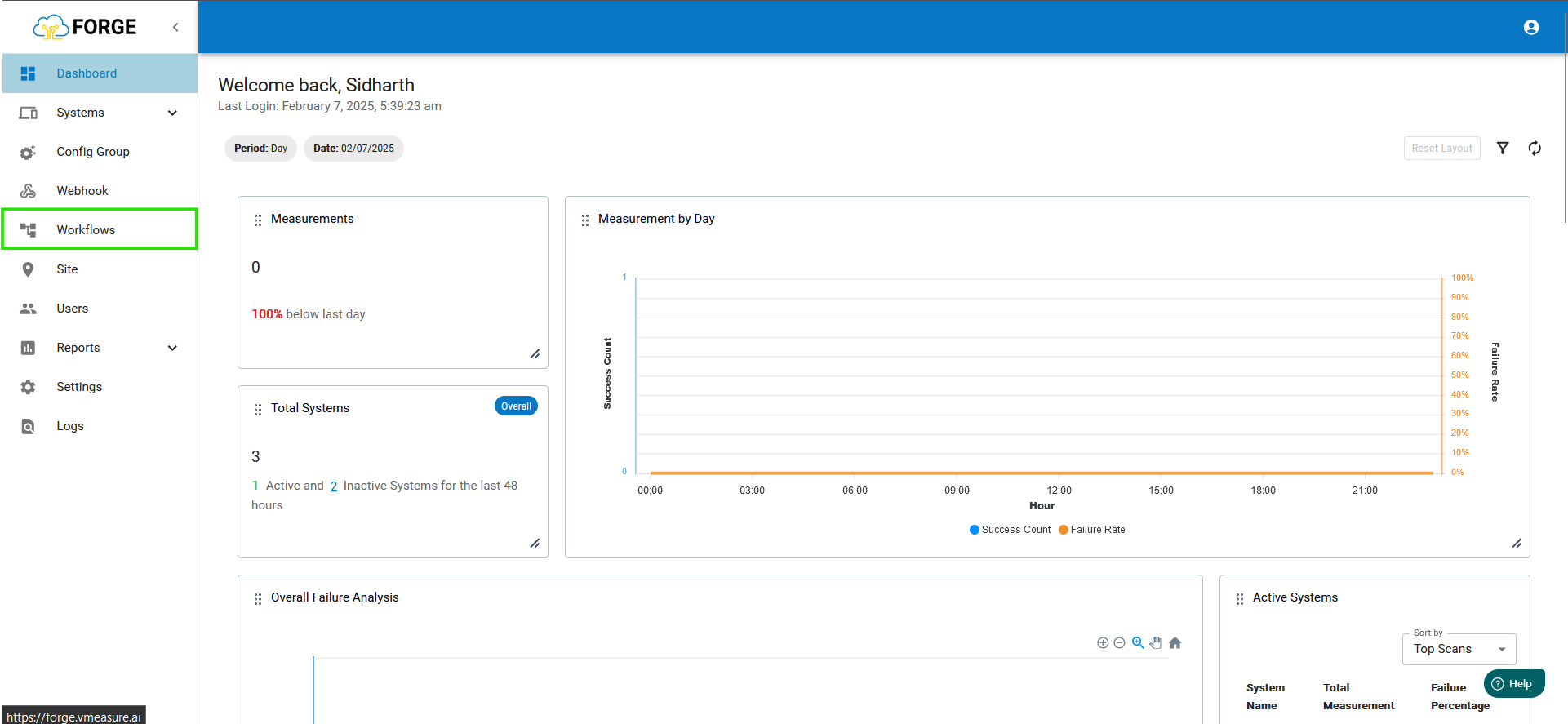Open Dashboard in the sidebar

tap(100, 73)
